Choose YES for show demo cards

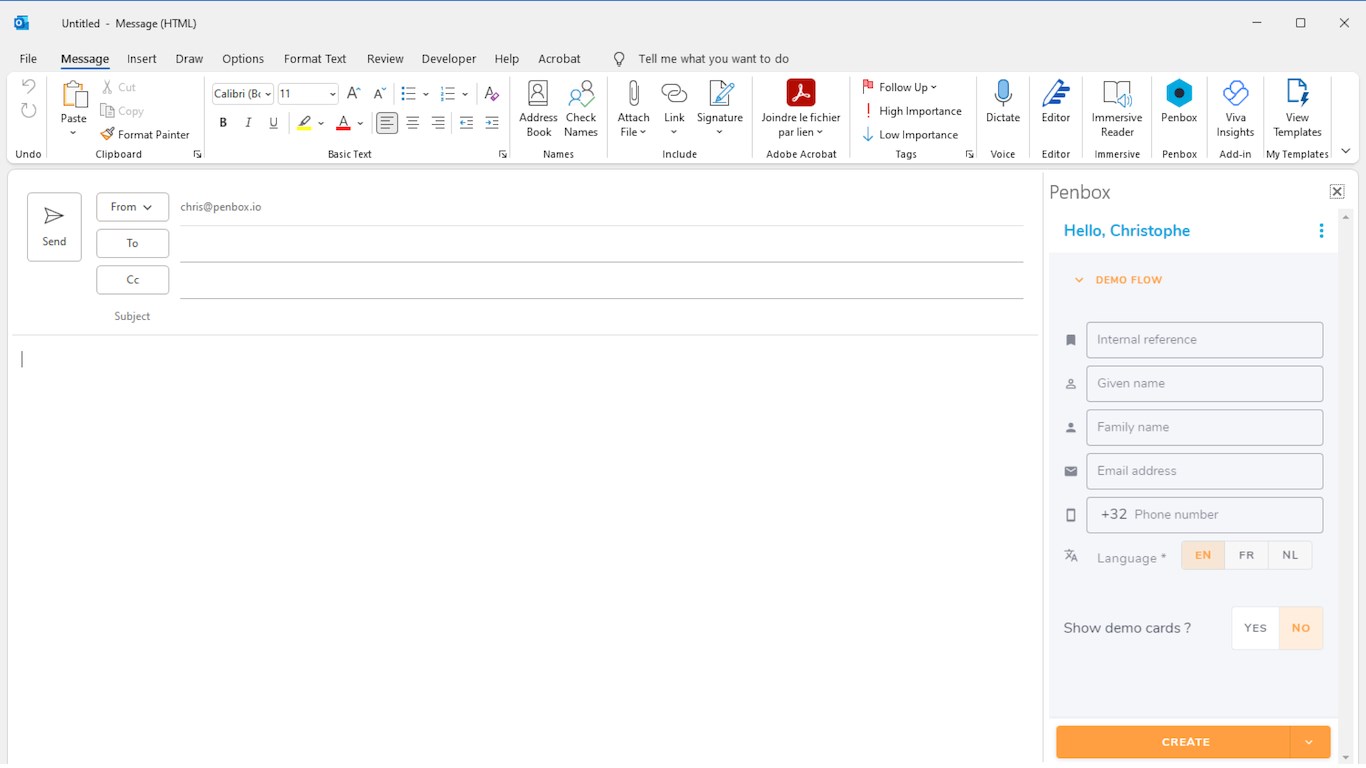point(1255,628)
